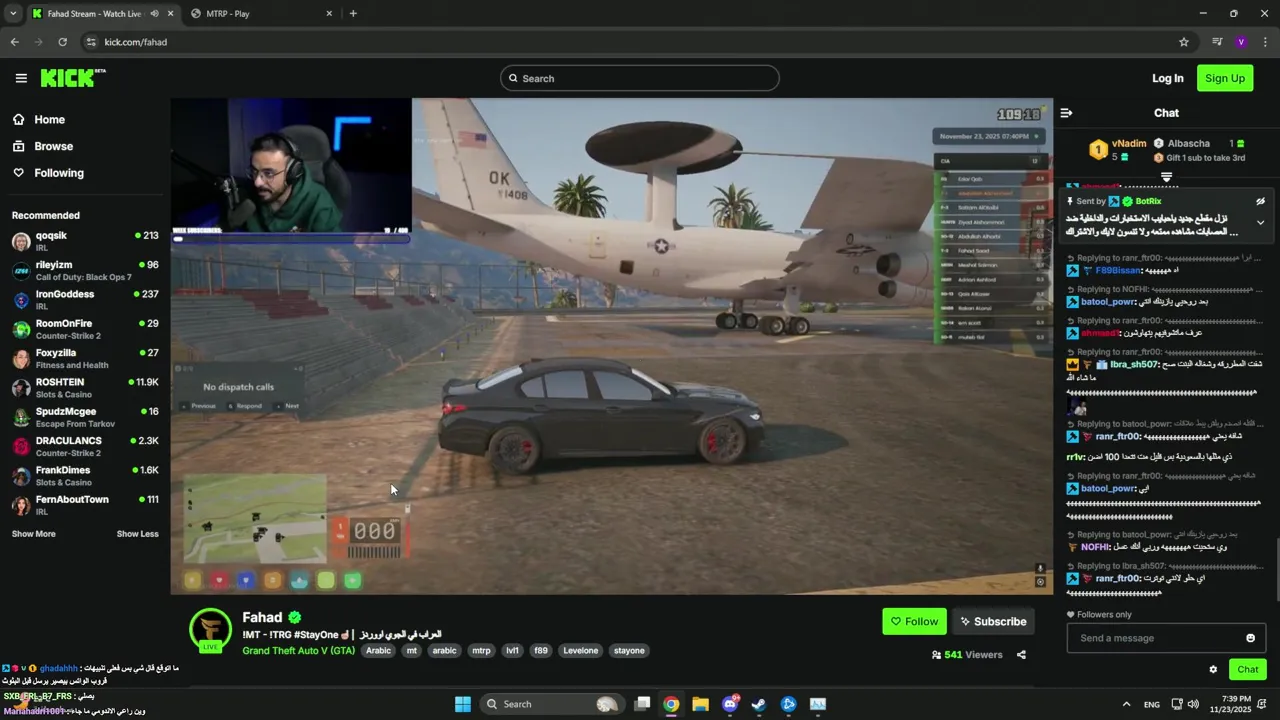1280x720 pixels.
Task: Click the Subscribe button
Action: pos(993,621)
